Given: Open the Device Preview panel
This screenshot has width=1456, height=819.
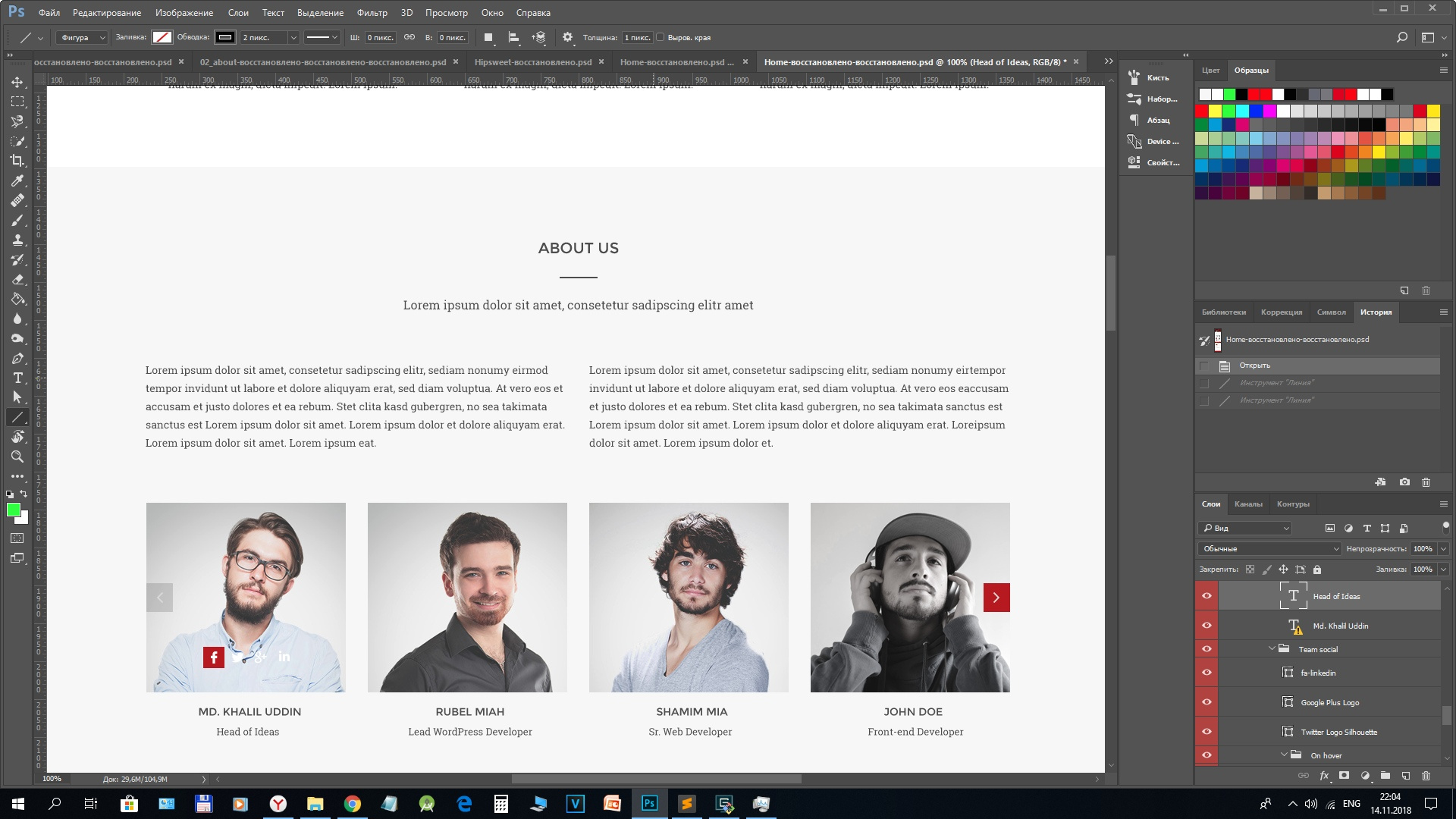Looking at the screenshot, I should (1154, 141).
